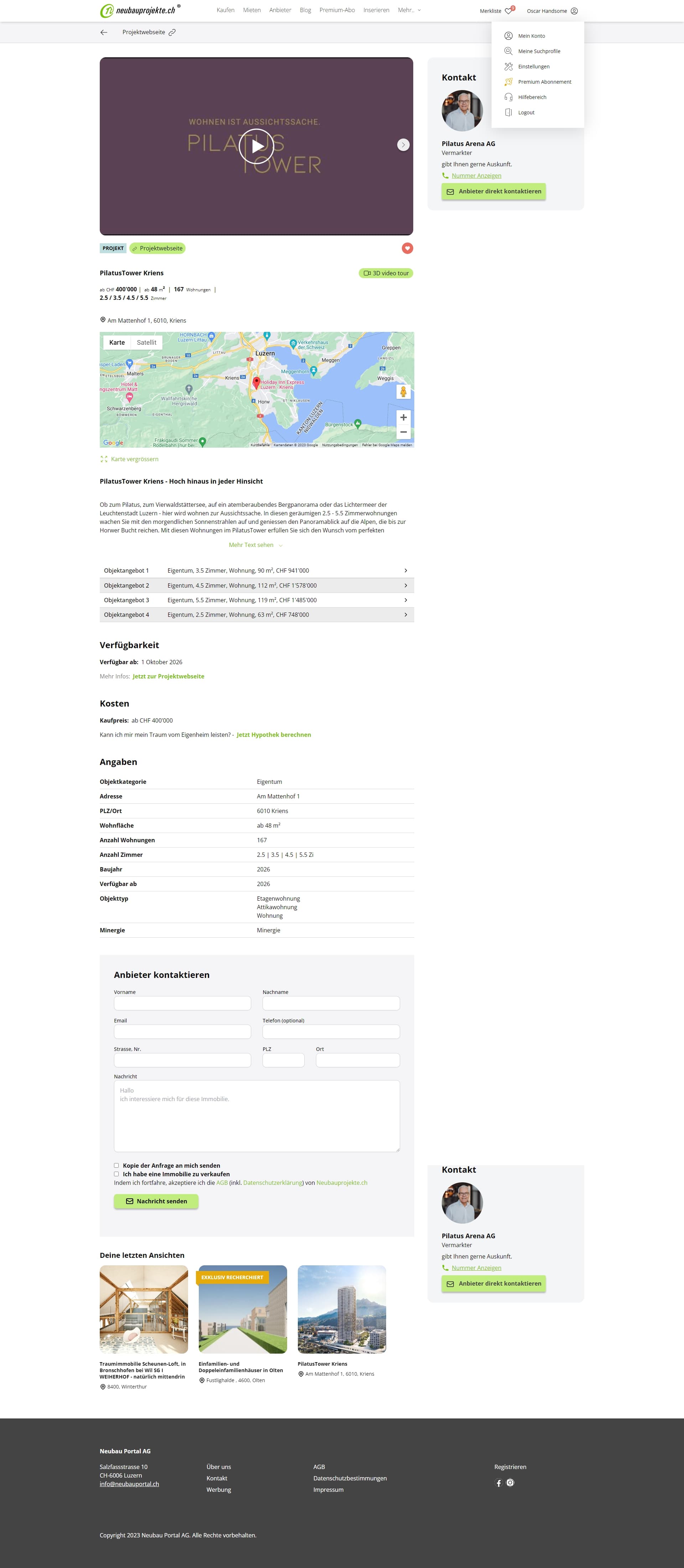Image resolution: width=684 pixels, height=1568 pixels.
Task: Switch the map to Satellit view
Action: (146, 343)
